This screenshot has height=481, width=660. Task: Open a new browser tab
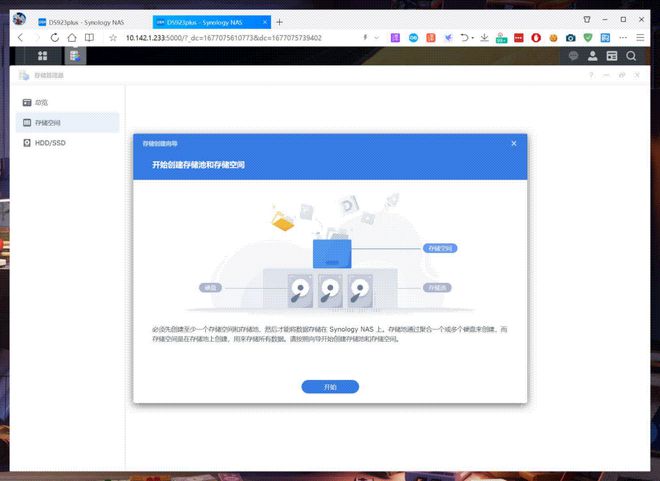click(279, 21)
